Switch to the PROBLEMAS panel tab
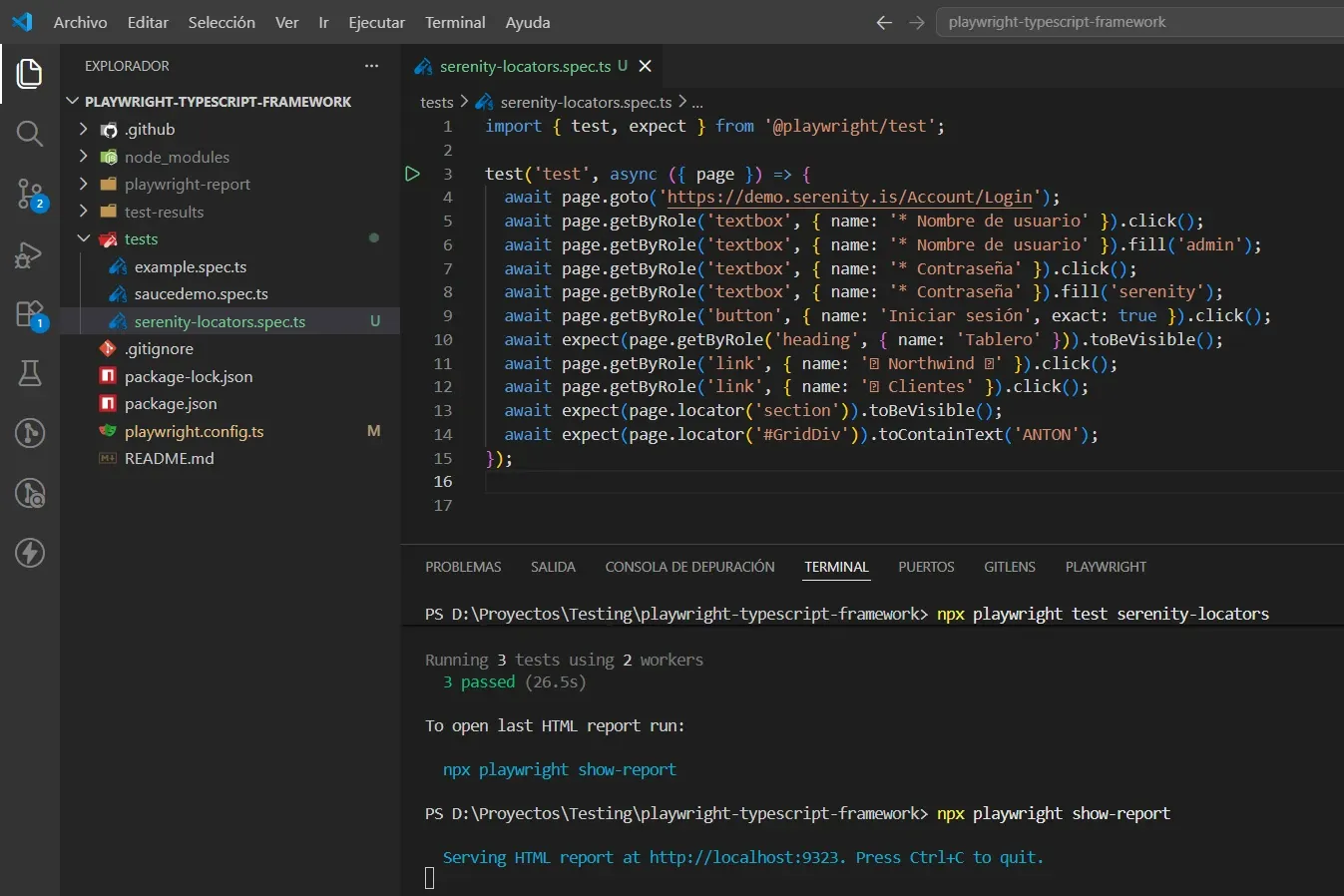This screenshot has height=896, width=1344. click(462, 566)
